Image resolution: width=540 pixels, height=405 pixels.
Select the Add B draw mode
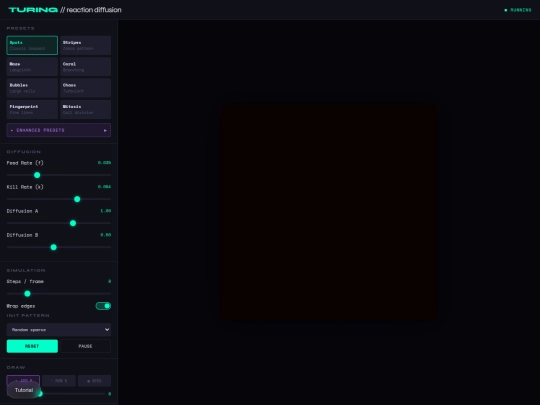(x=23, y=381)
